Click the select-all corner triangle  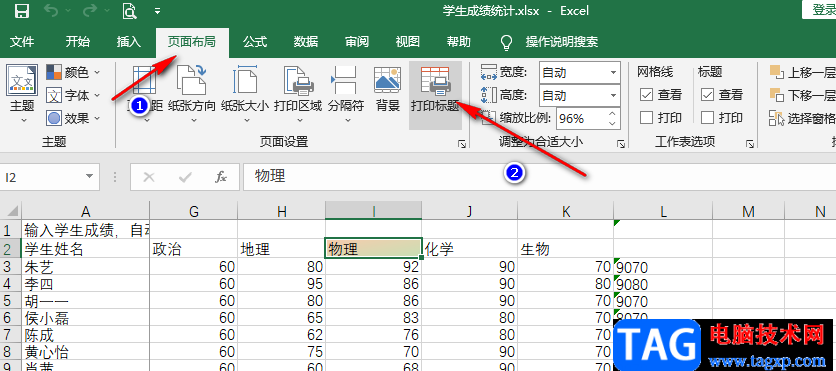(12, 211)
